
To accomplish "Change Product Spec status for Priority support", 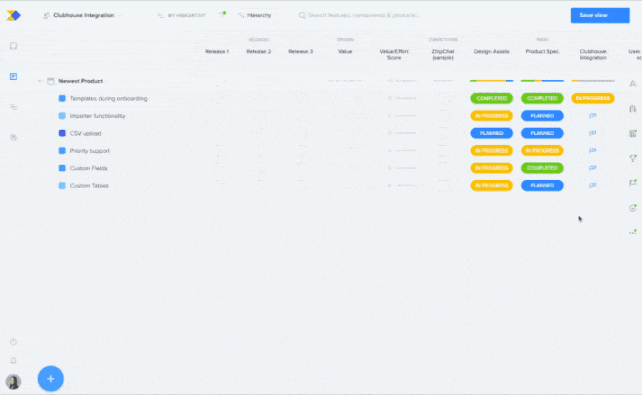I will point(542,151).
